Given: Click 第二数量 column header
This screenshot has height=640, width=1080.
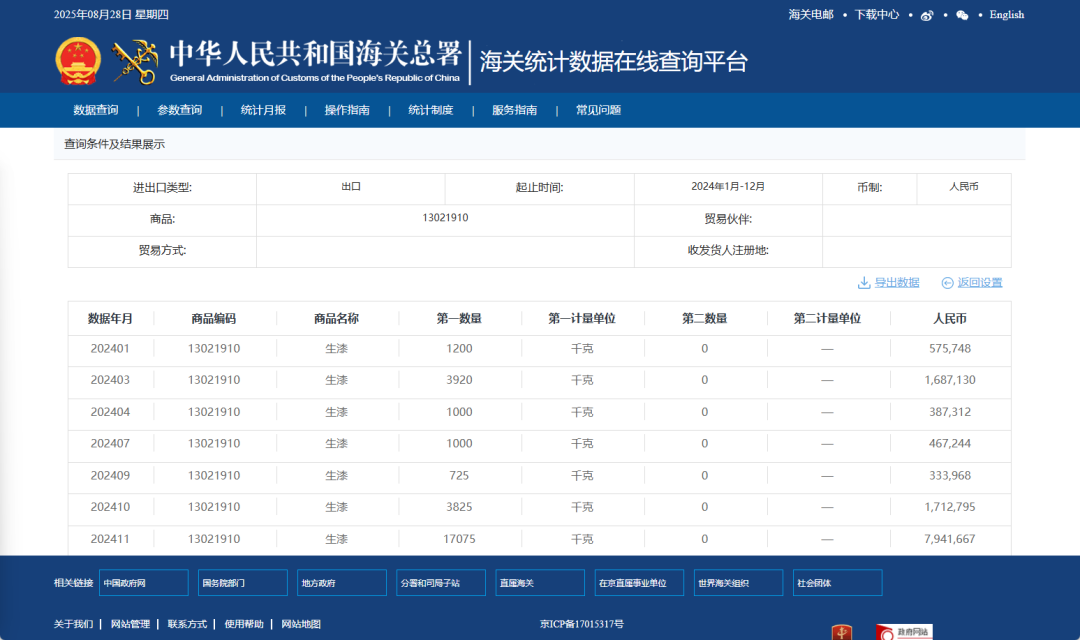Looking at the screenshot, I should tap(705, 319).
